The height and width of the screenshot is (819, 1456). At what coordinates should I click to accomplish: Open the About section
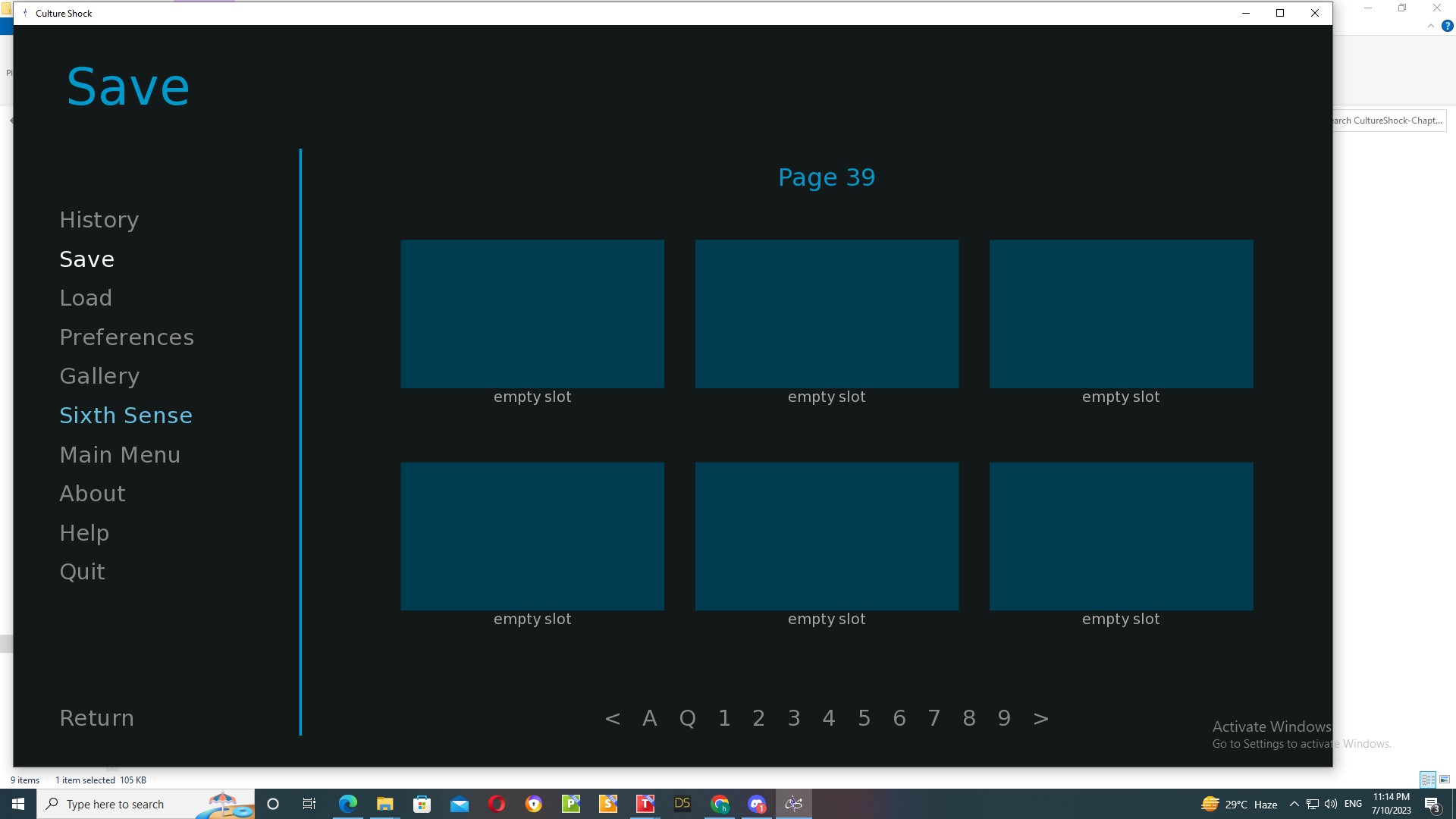tap(92, 494)
